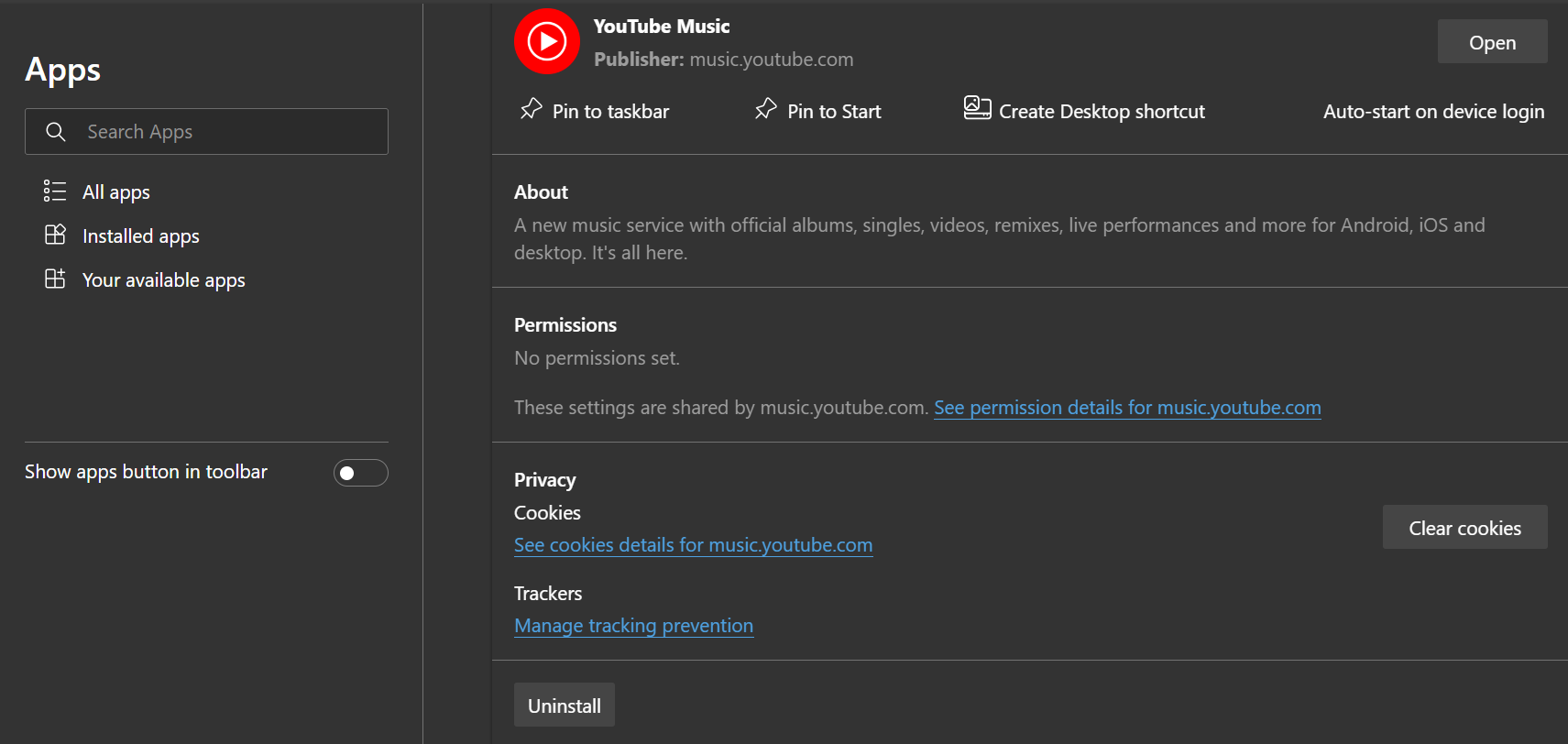Viewport: 1568px width, 744px height.
Task: Uninstall the YouTube Music app
Action: pyautogui.click(x=564, y=706)
